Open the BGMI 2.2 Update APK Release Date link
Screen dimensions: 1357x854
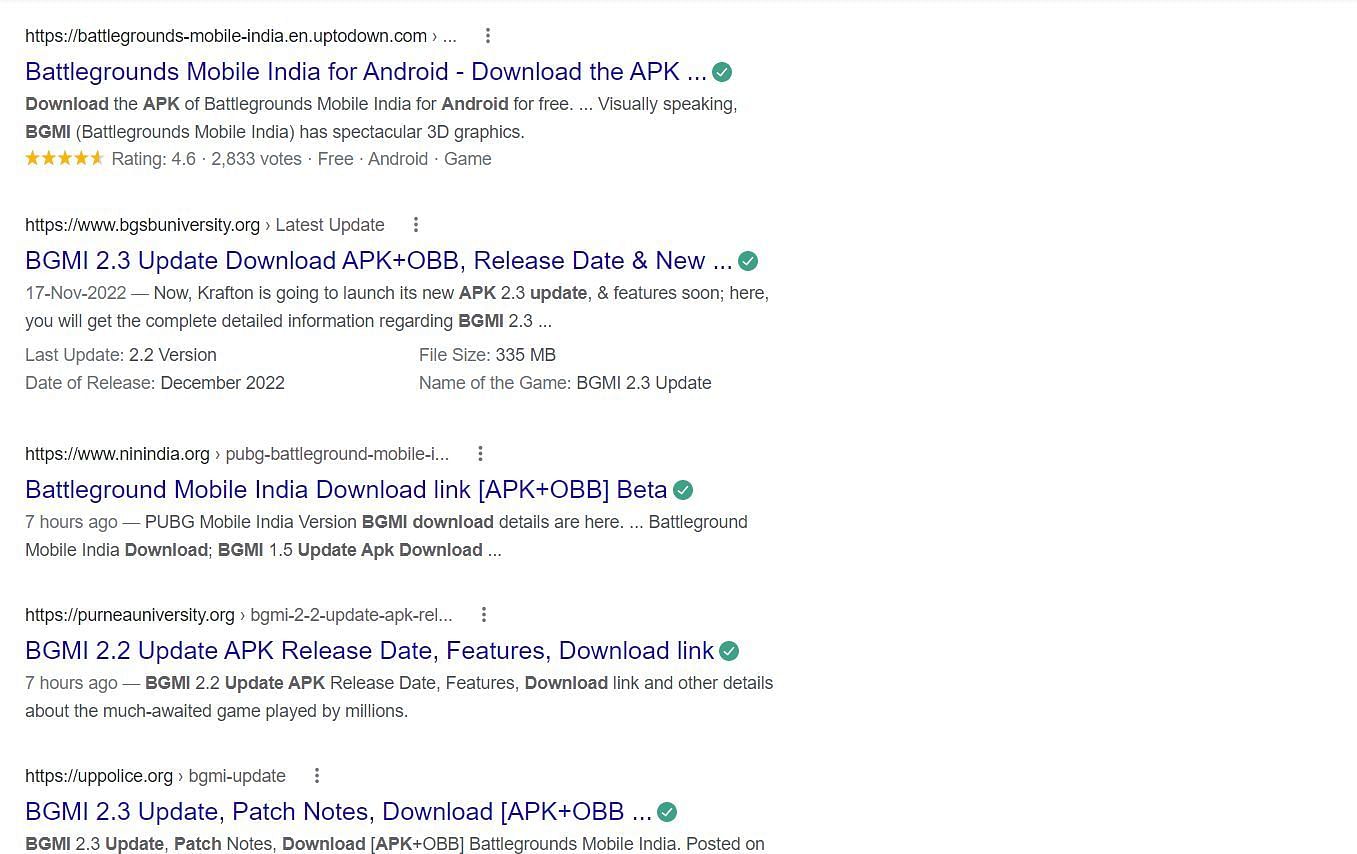[x=369, y=651]
